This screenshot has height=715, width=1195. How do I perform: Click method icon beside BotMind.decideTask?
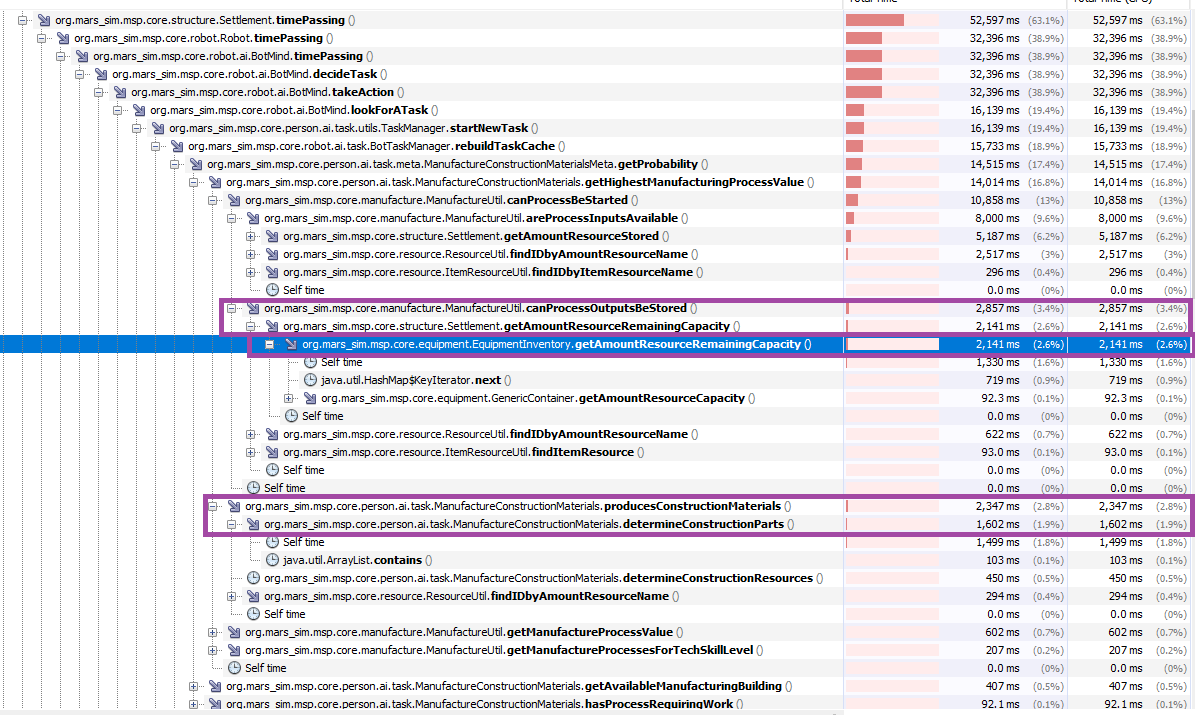101,74
